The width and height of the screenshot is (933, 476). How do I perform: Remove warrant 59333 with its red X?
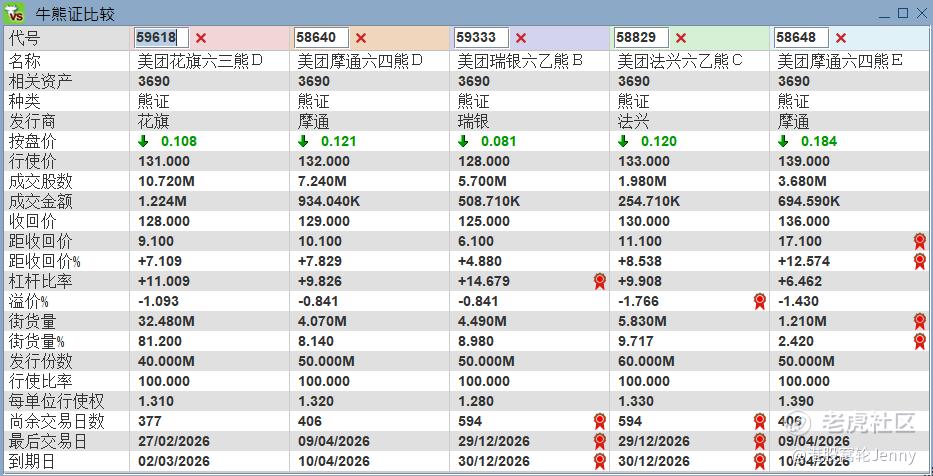521,38
